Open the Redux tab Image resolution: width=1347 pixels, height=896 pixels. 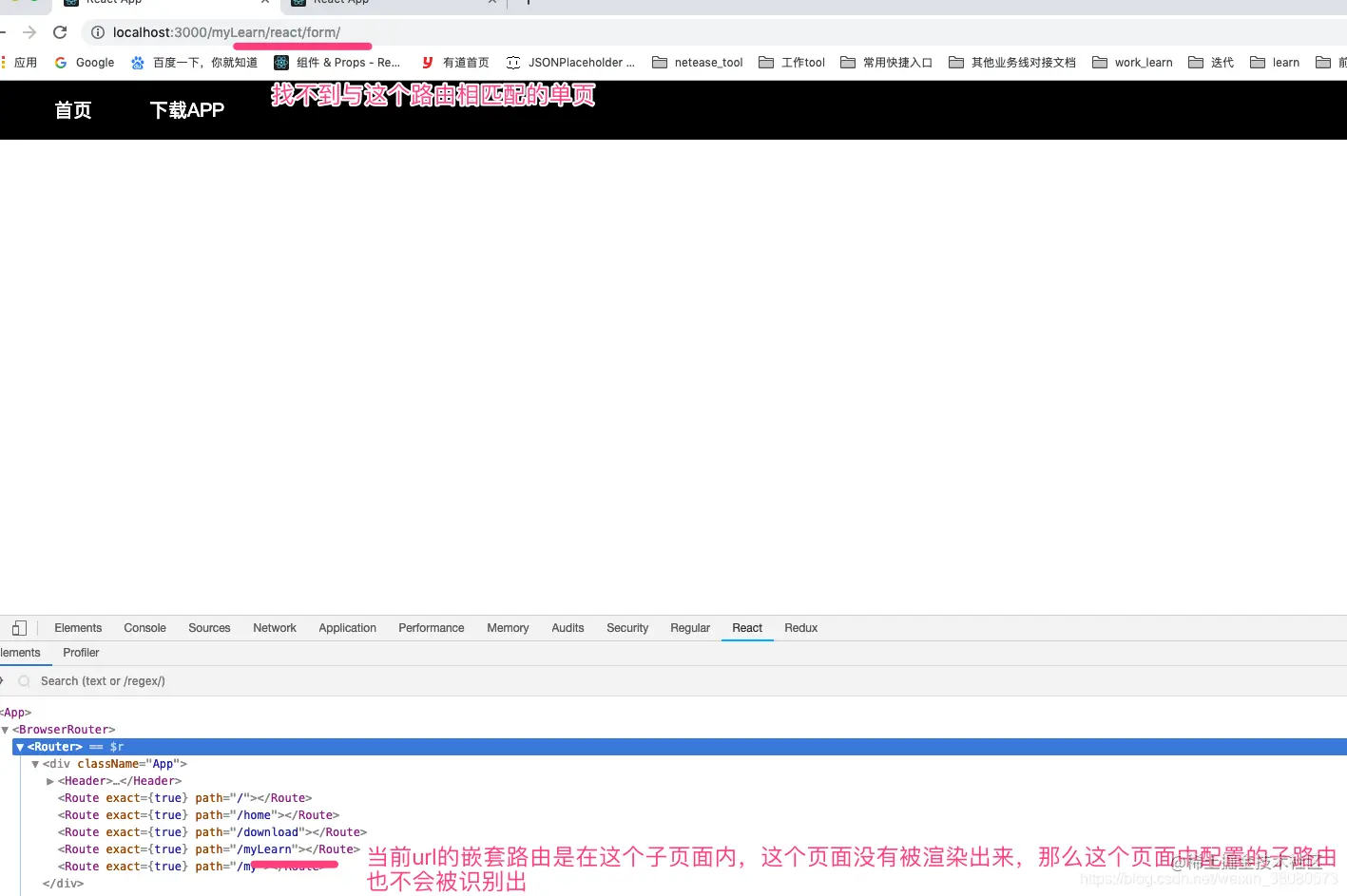click(x=801, y=628)
